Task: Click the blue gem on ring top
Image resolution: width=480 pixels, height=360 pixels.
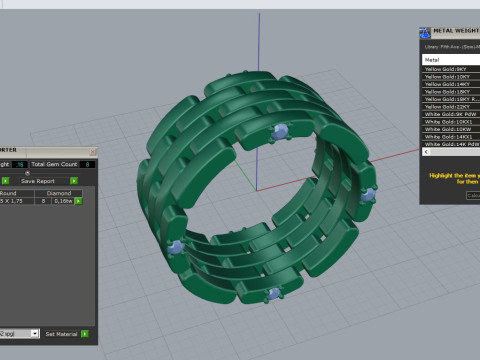Action: pyautogui.click(x=280, y=131)
